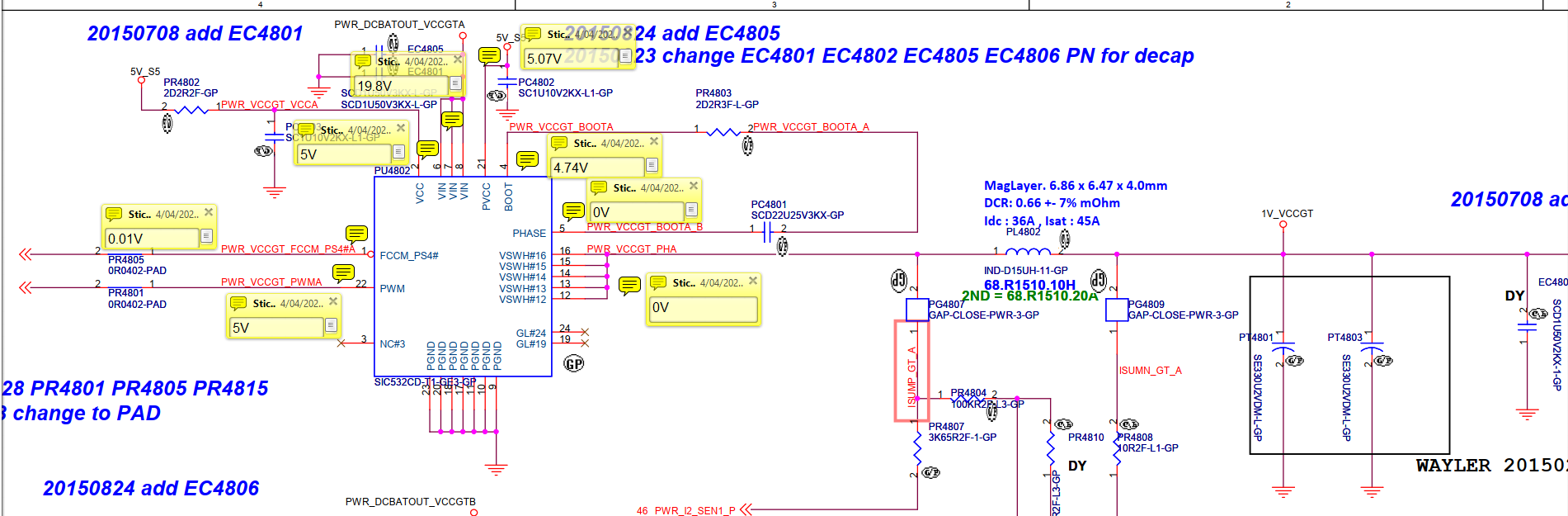This screenshot has width=1568, height=516.
Task: Click the PR4805 resistor label
Action: (x=126, y=260)
